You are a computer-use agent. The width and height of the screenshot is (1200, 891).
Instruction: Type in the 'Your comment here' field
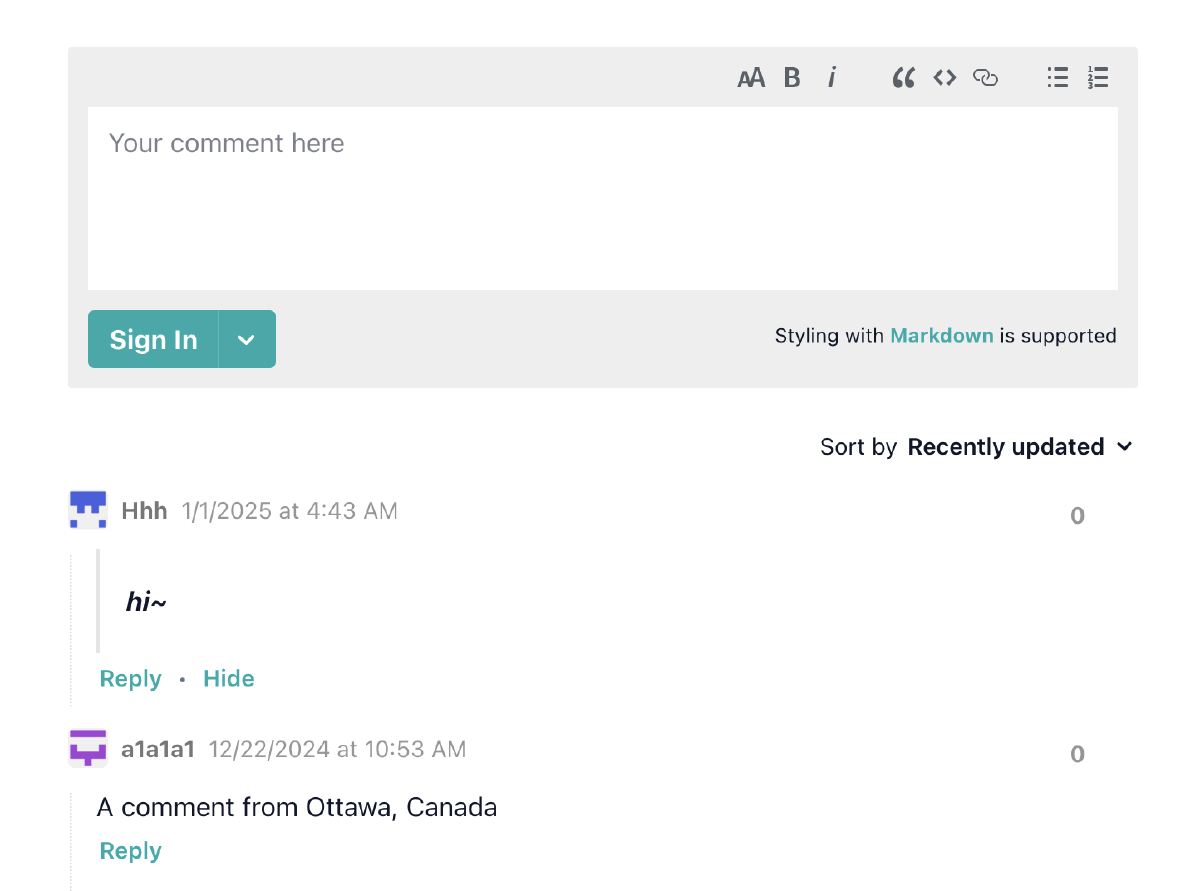(x=602, y=198)
